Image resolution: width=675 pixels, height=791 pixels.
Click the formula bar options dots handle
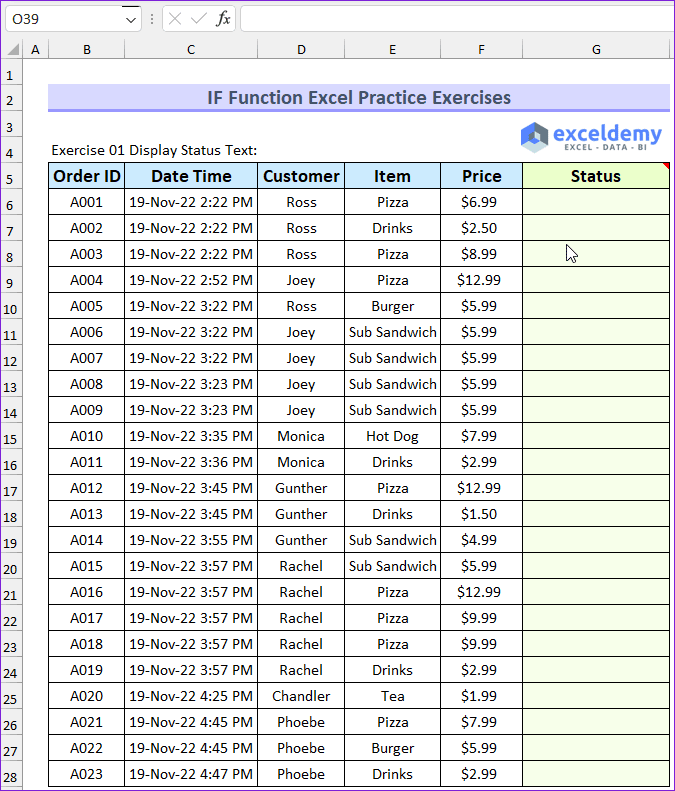(x=152, y=18)
